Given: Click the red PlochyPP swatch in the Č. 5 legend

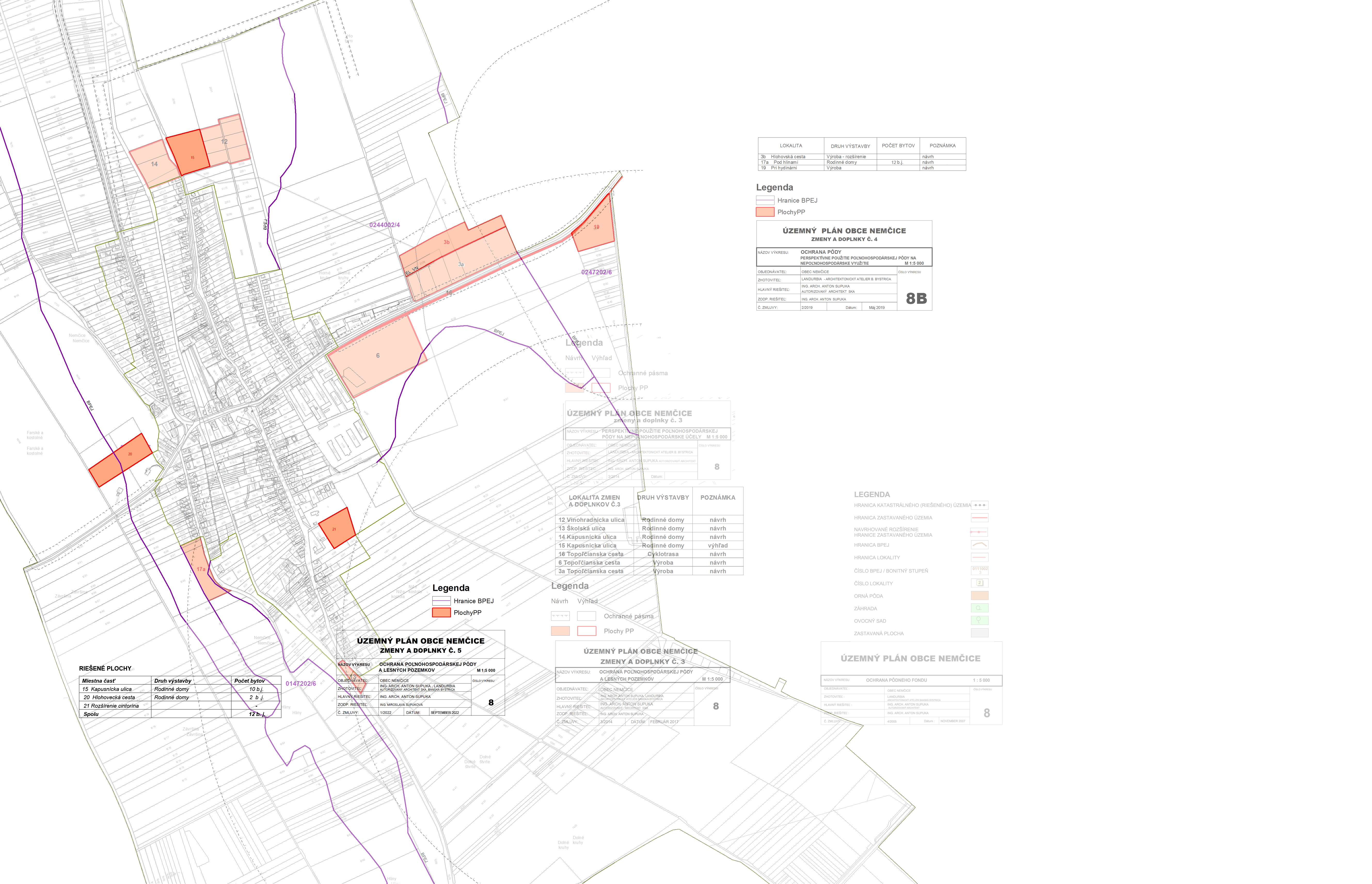Looking at the screenshot, I should pyautogui.click(x=441, y=612).
